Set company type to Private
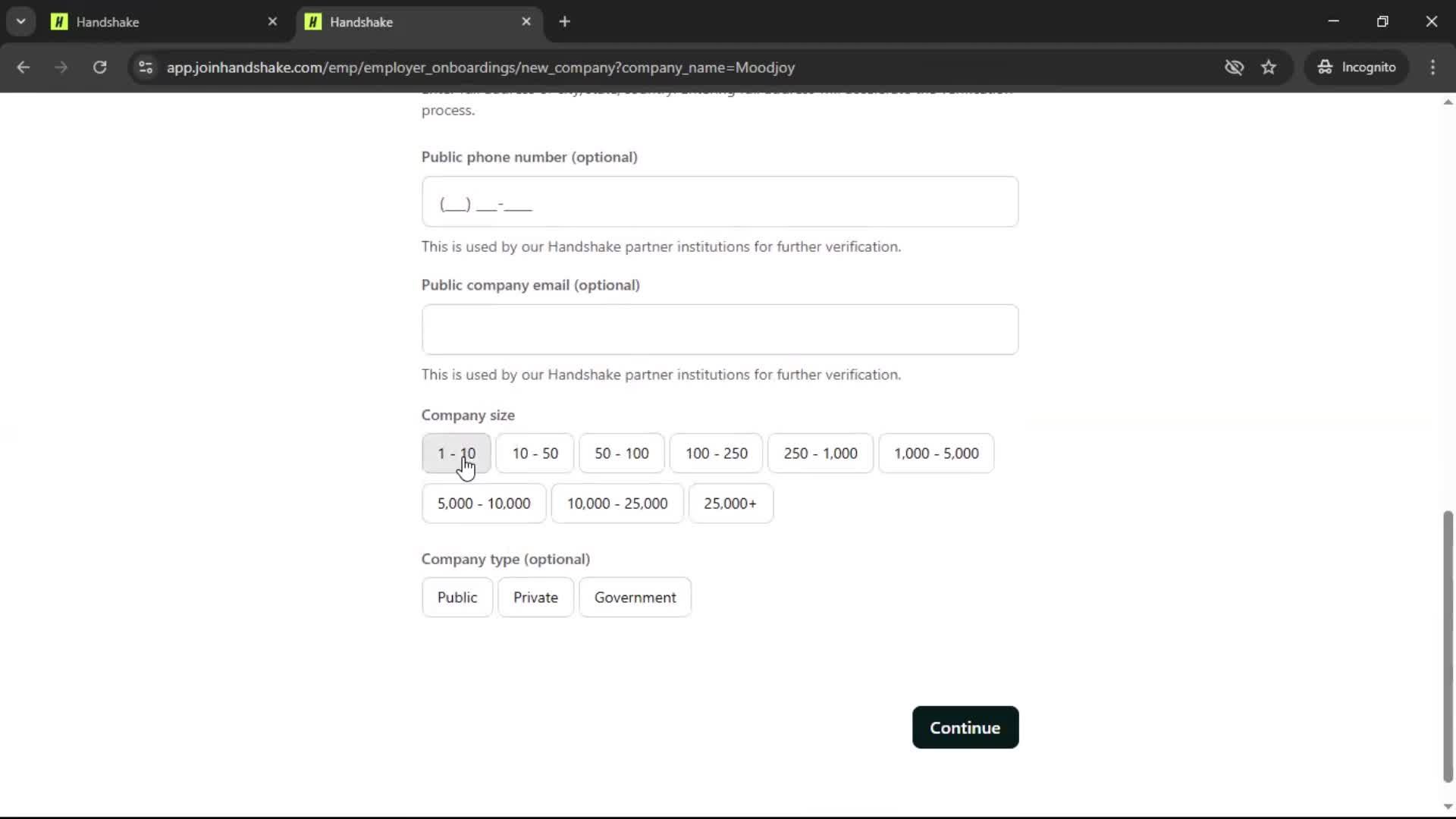Screen dimensions: 1456x819 click(535, 598)
